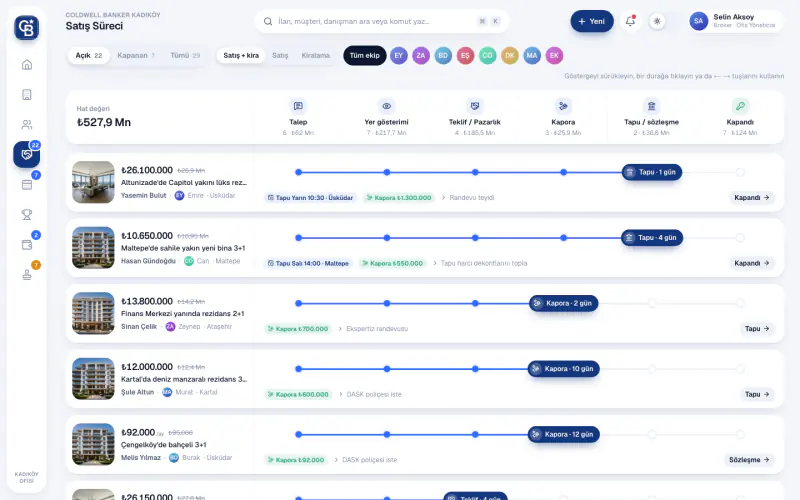Filter by team member ZA avatar
Viewport: 800px width, 500px height.
coord(421,56)
